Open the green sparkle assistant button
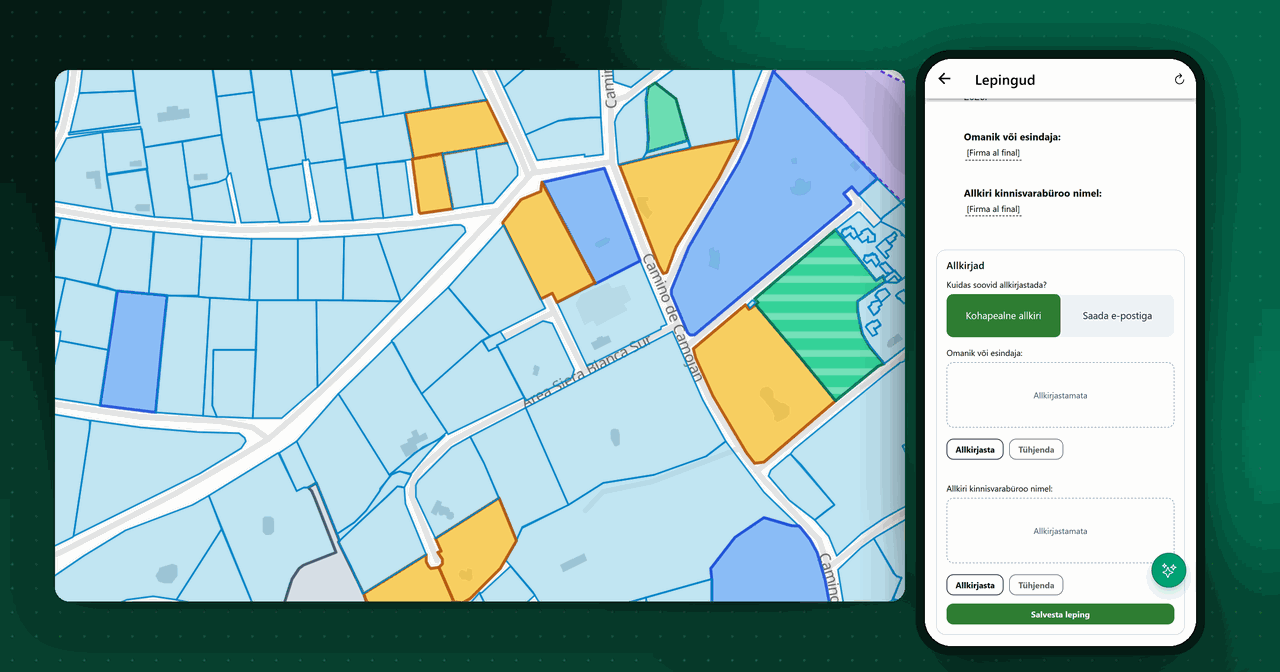Viewport: 1280px width, 672px height. coord(1168,570)
